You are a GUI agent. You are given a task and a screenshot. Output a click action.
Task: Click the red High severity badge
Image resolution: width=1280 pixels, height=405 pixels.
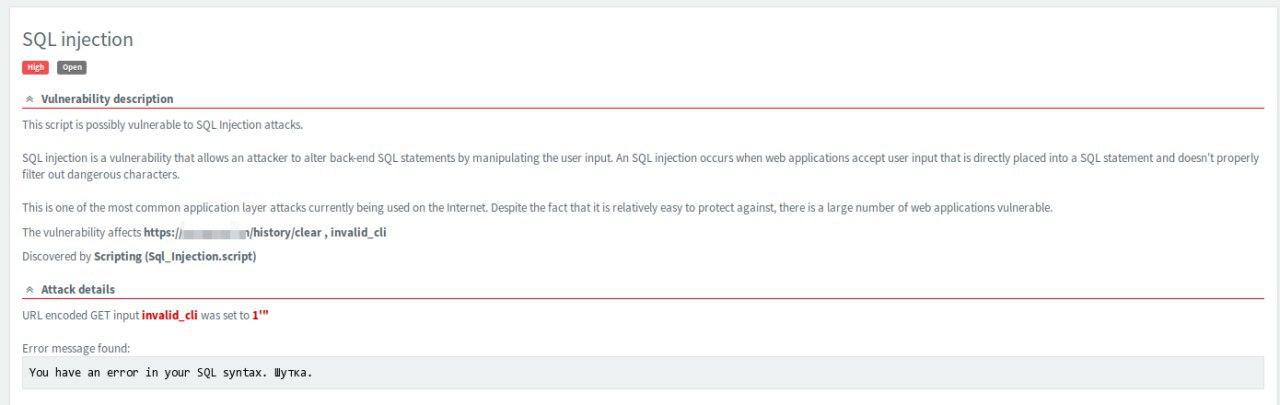click(x=35, y=67)
